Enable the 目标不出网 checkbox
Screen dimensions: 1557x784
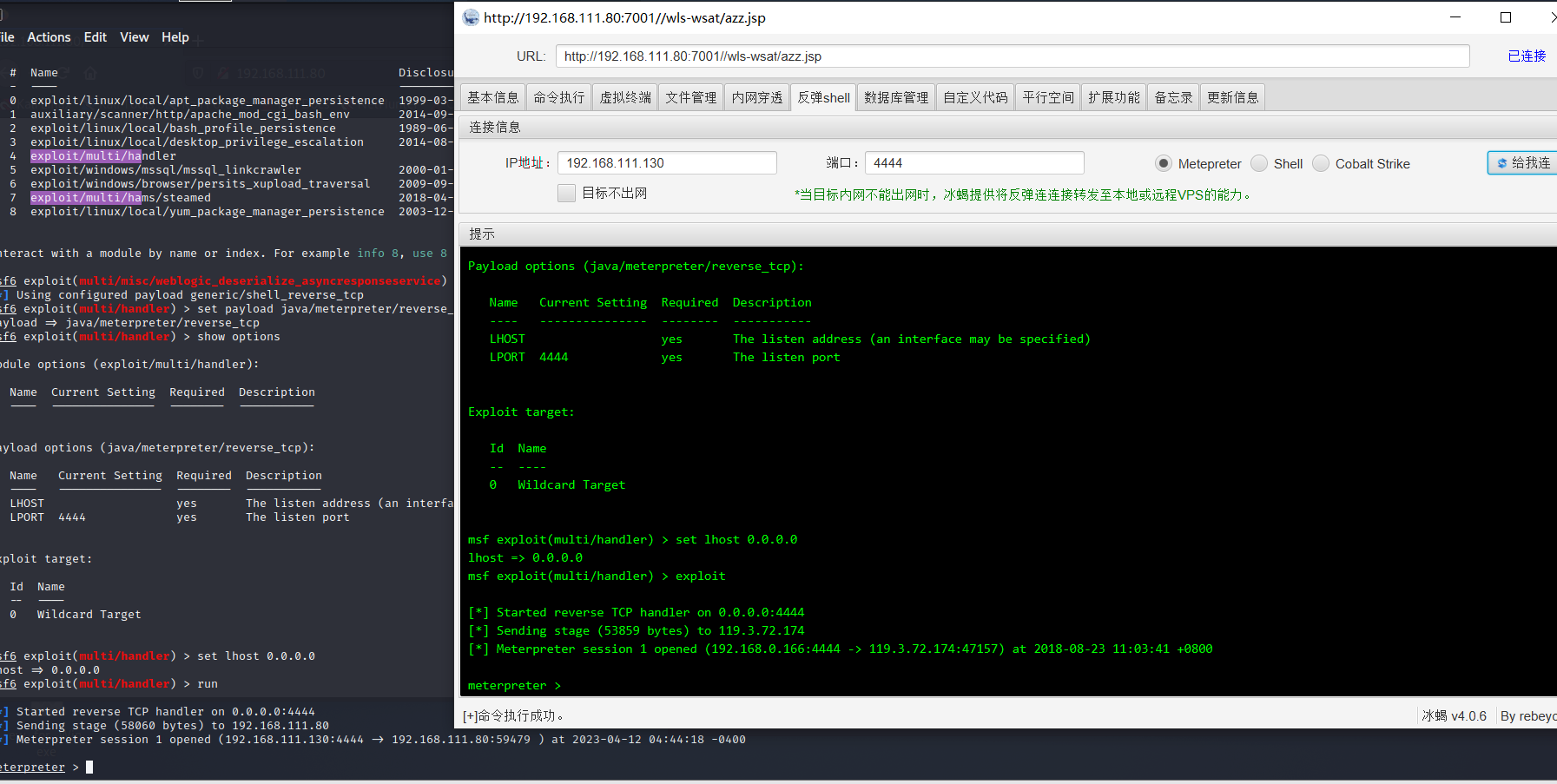pos(566,193)
